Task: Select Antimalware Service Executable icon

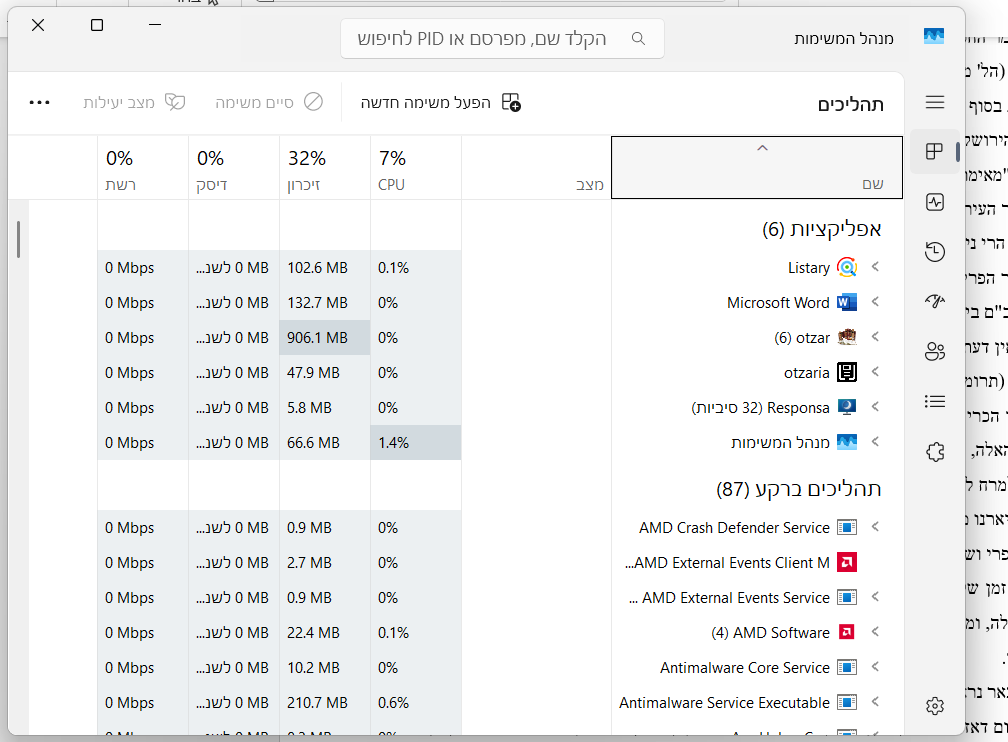Action: [847, 703]
